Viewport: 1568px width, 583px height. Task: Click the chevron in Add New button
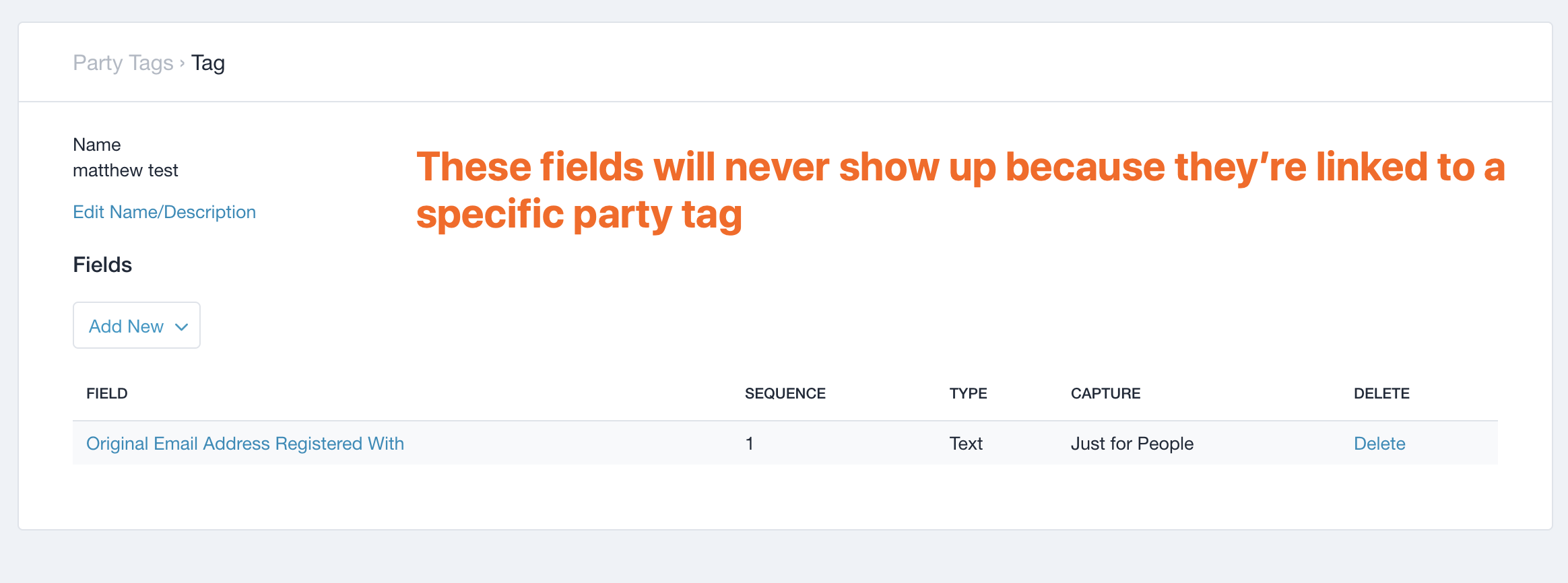[181, 327]
